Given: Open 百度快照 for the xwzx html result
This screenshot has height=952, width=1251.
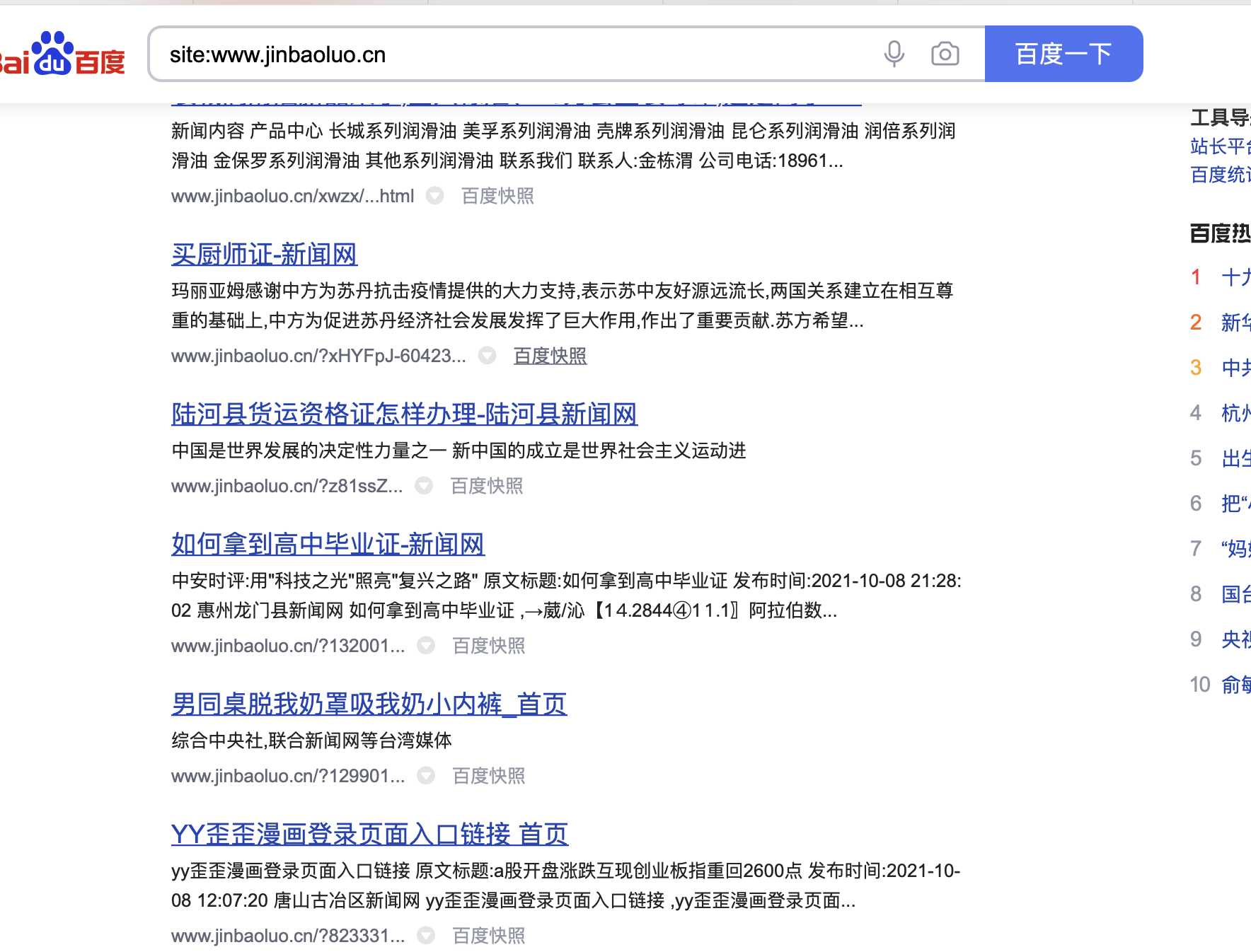Looking at the screenshot, I should click(497, 196).
